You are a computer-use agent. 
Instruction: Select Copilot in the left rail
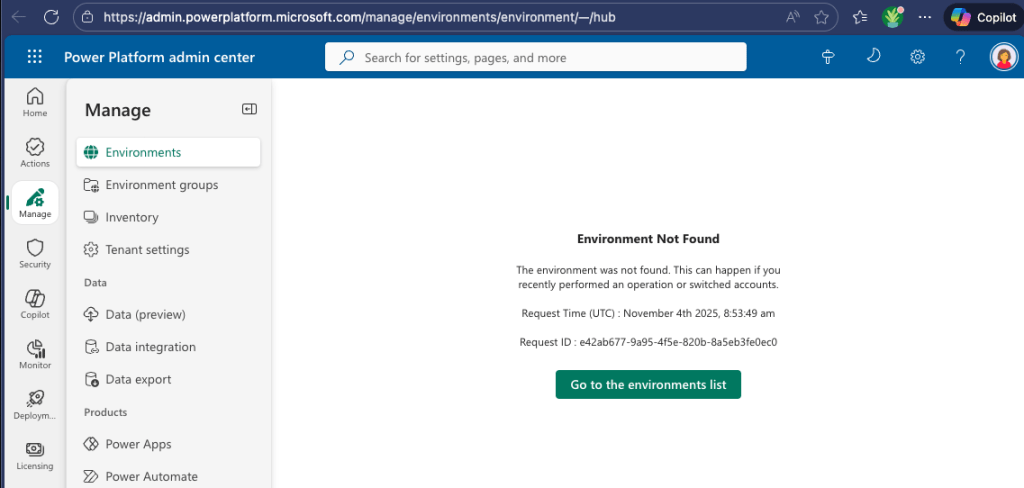pyautogui.click(x=35, y=304)
